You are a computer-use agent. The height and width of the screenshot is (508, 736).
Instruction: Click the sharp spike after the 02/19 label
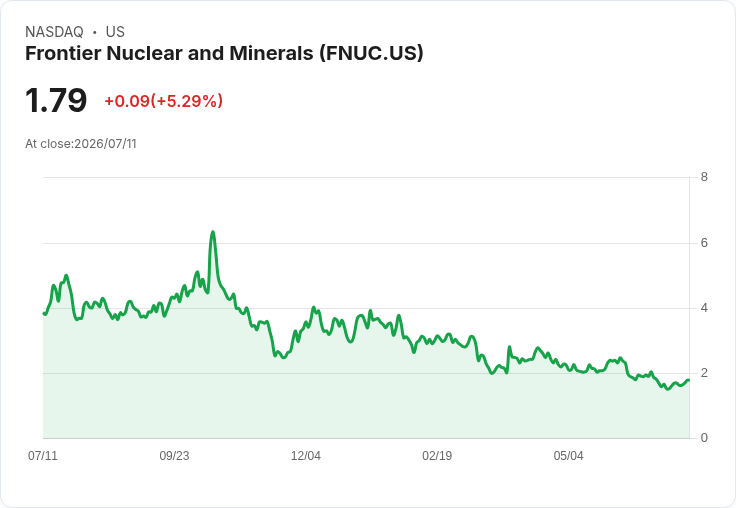(509, 347)
